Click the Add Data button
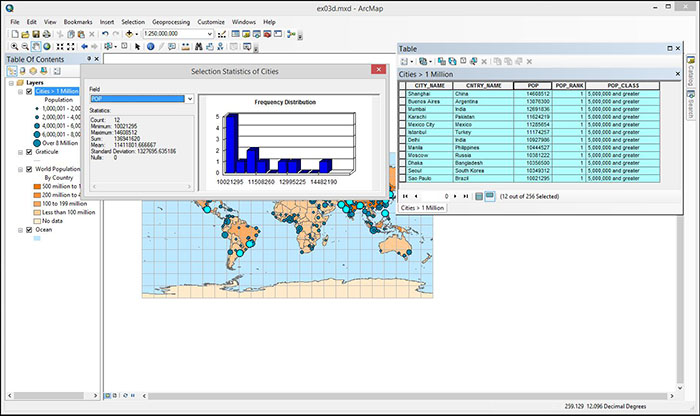This screenshot has height=416, width=700. pyautogui.click(x=129, y=34)
